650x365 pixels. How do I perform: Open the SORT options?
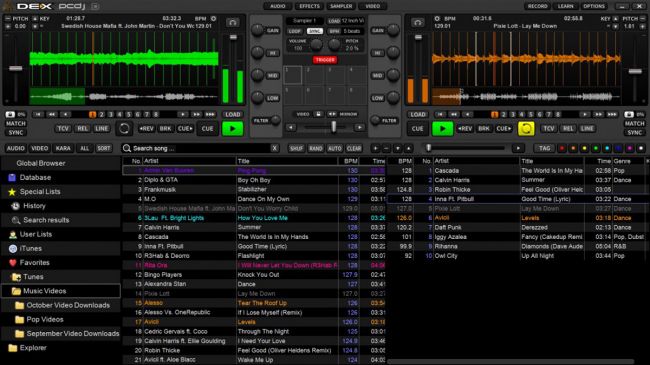point(104,148)
